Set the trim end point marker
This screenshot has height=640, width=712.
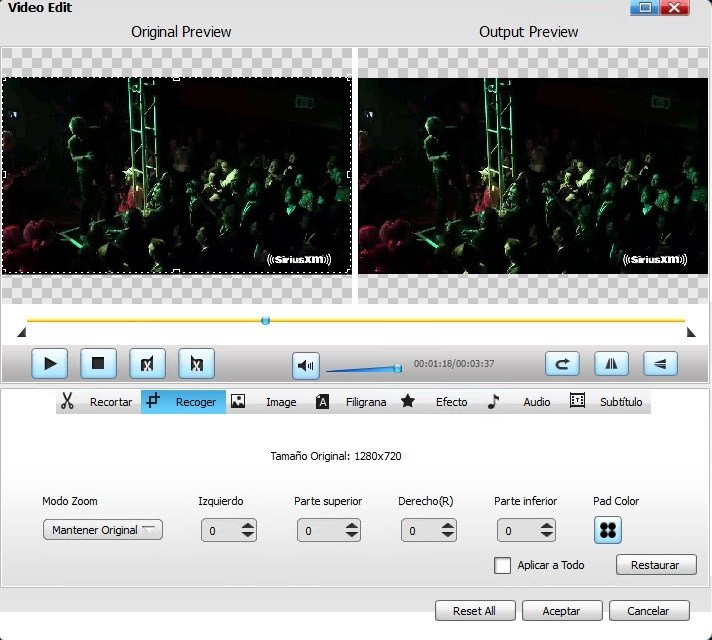196,363
